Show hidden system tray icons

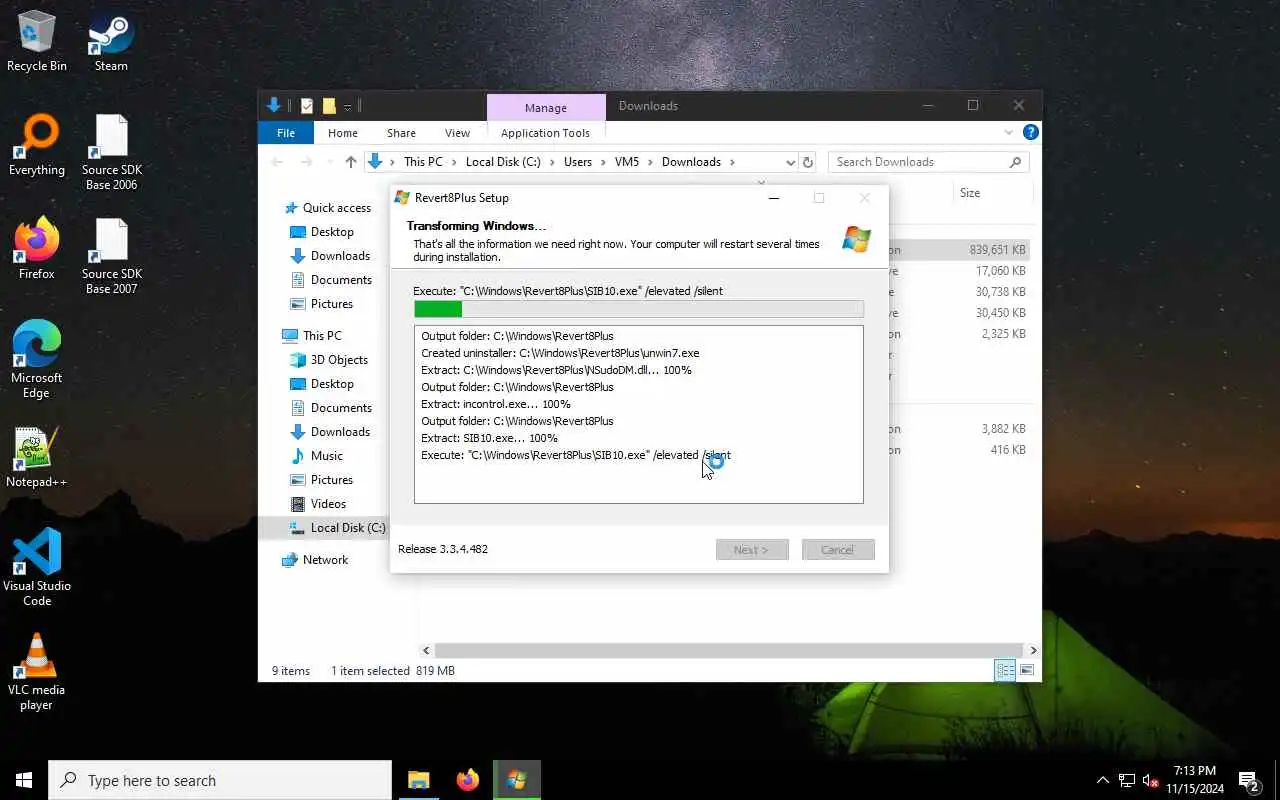(x=1103, y=780)
